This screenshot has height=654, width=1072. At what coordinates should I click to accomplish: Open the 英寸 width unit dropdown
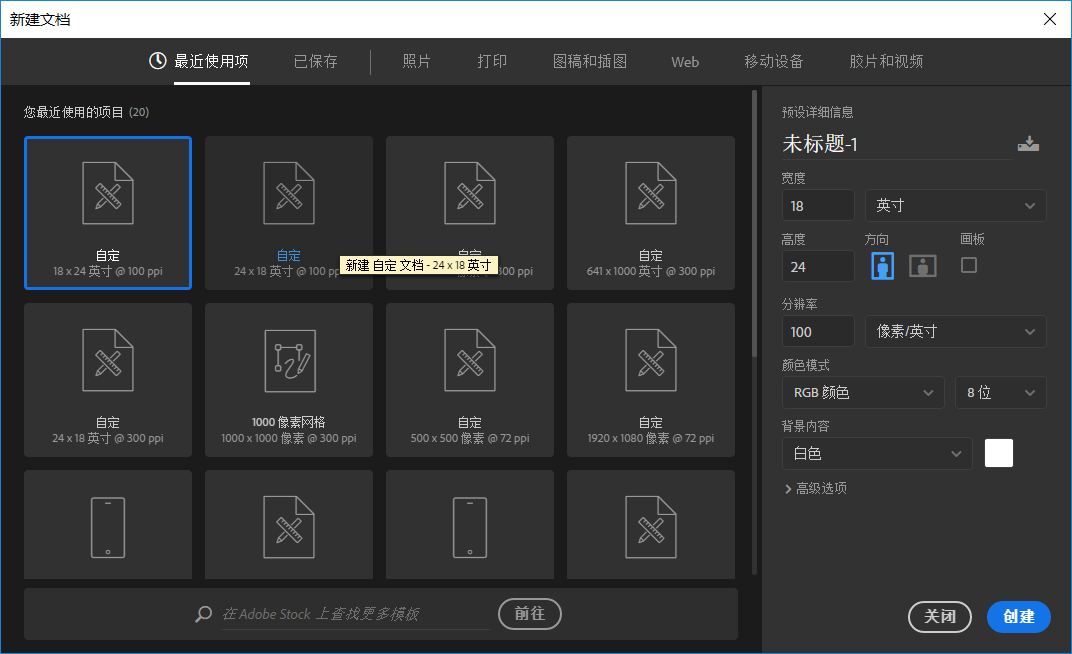tap(955, 206)
